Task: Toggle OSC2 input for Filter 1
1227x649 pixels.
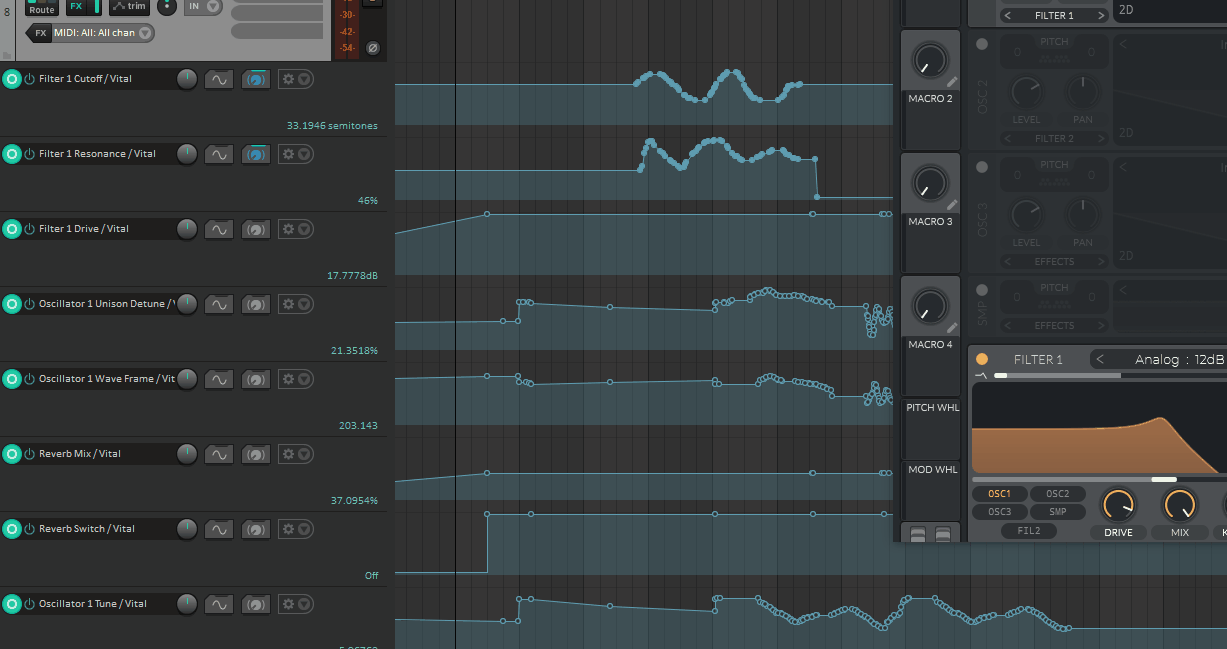Action: click(1058, 494)
